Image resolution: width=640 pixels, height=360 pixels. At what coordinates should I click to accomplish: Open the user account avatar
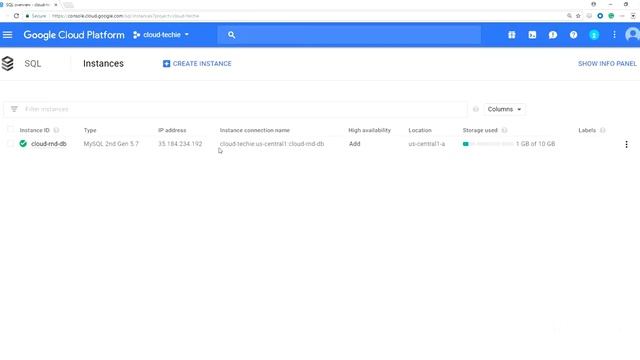click(633, 35)
